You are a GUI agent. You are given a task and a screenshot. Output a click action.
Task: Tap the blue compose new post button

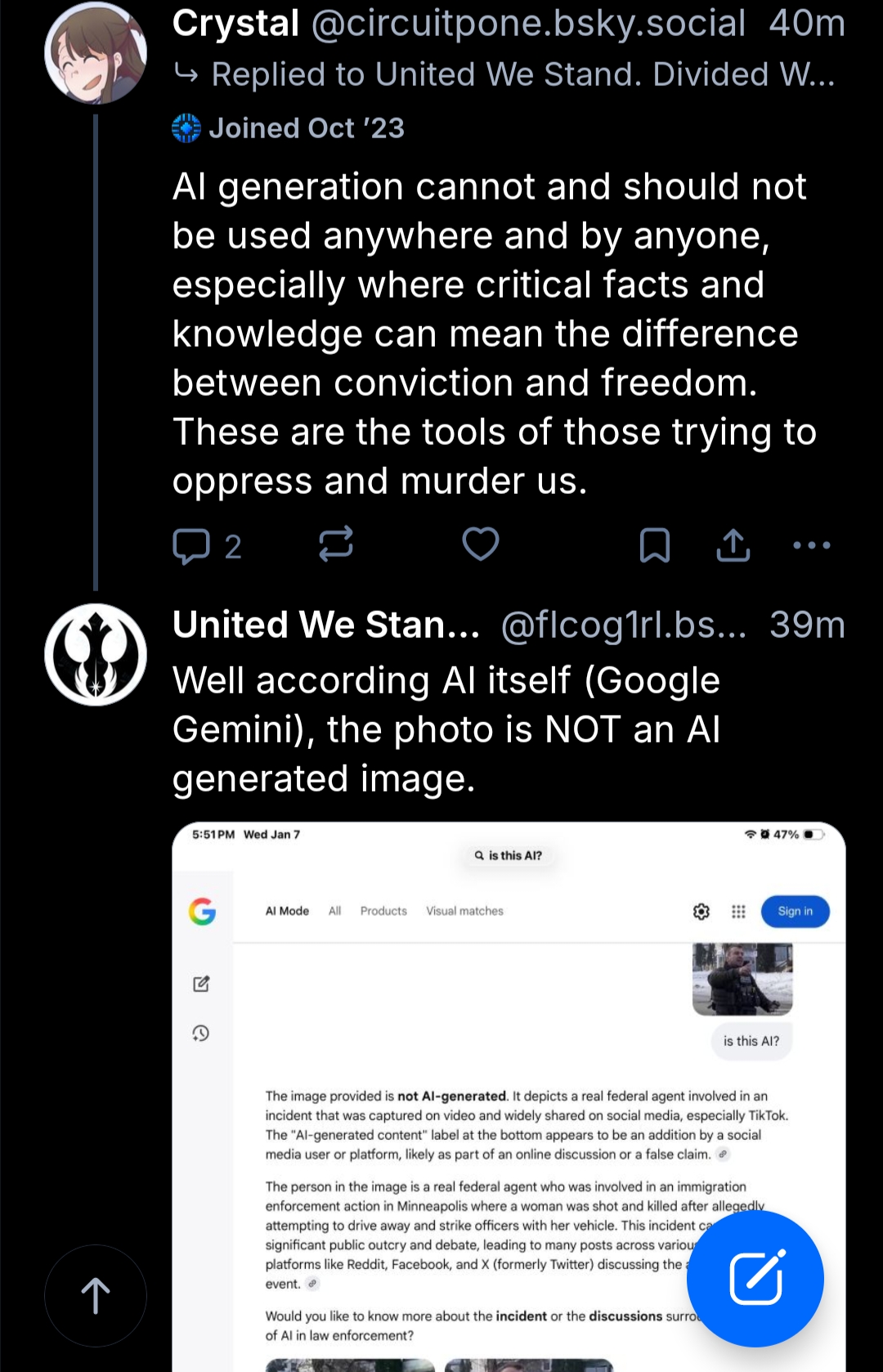[755, 1279]
